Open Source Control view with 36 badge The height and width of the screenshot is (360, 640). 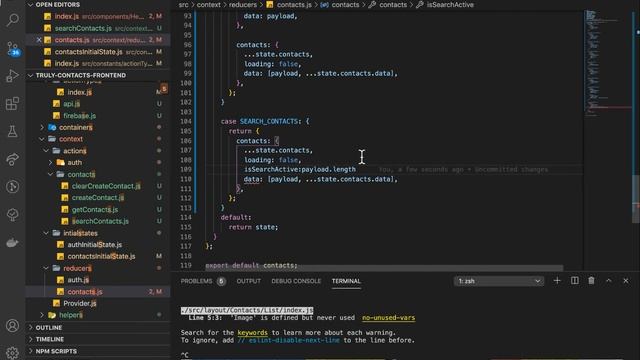pos(13,49)
